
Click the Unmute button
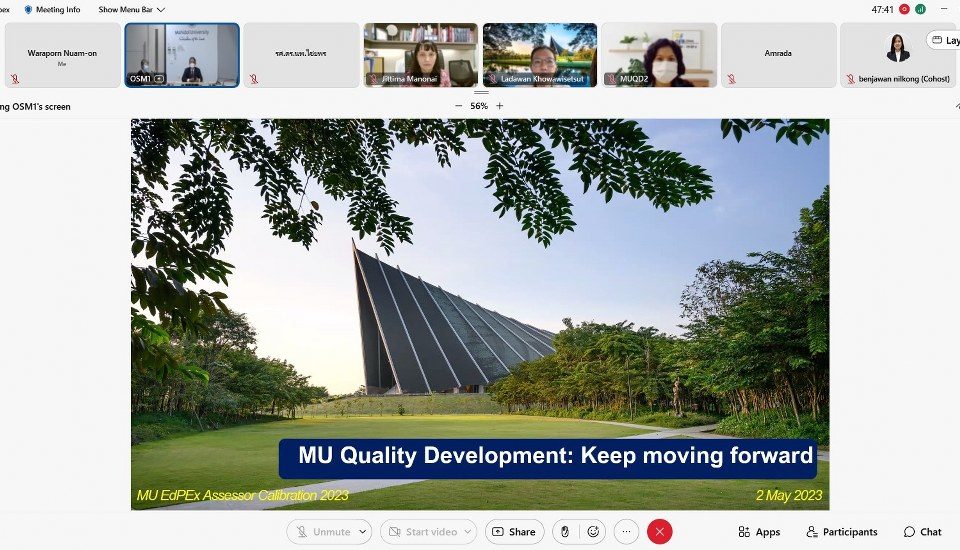[323, 532]
